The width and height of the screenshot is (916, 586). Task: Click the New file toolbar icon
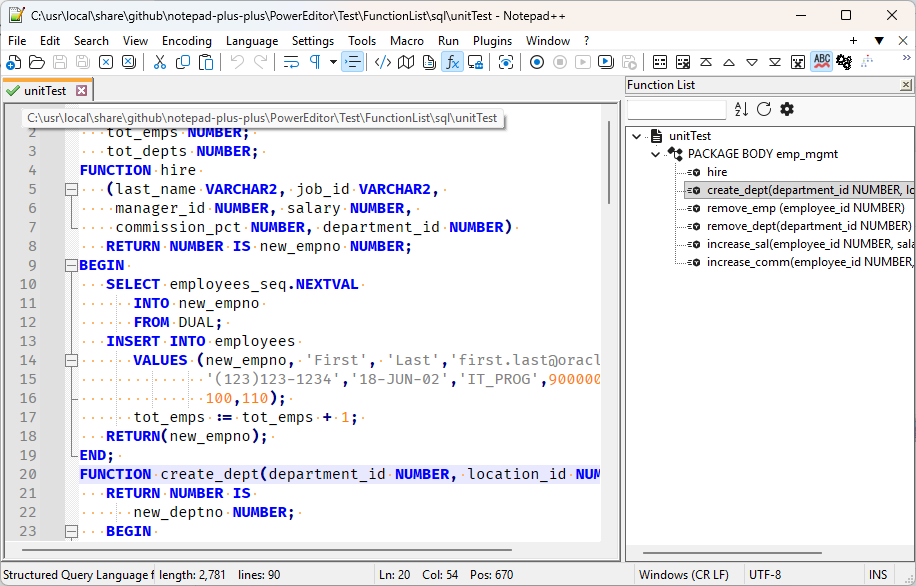[12, 62]
